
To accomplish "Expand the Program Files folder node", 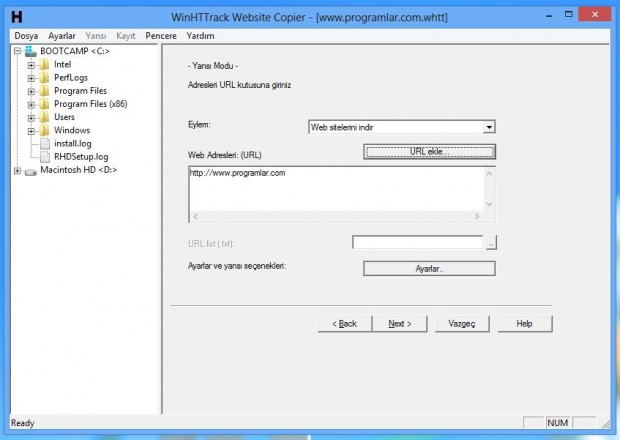I will point(31,91).
